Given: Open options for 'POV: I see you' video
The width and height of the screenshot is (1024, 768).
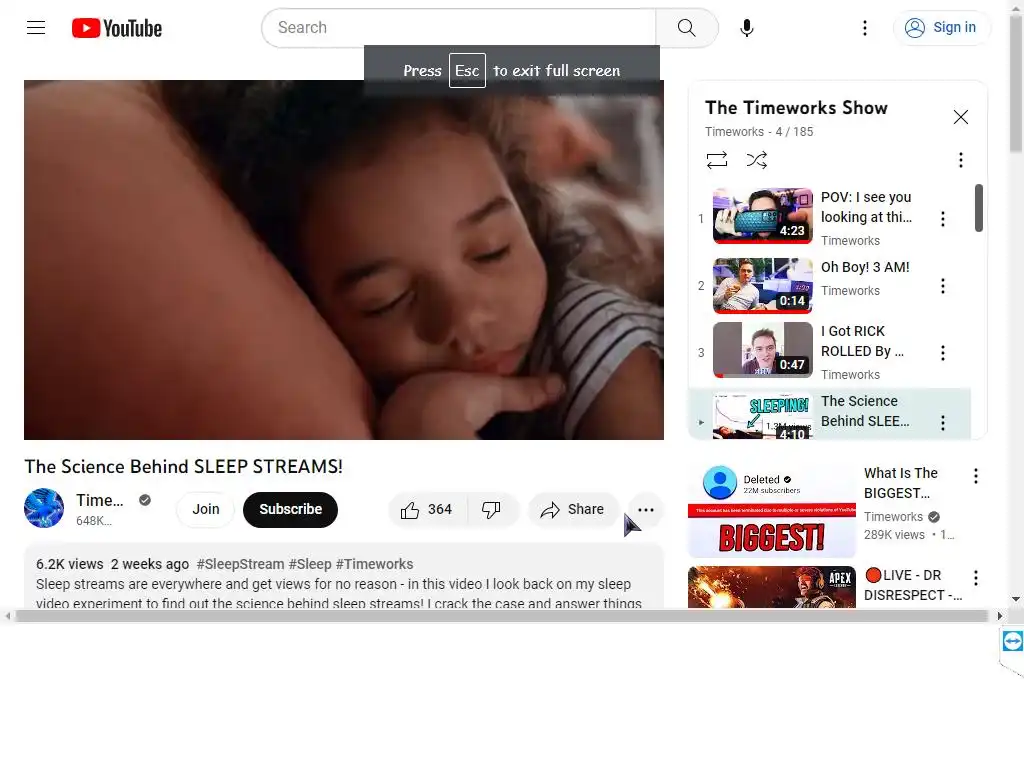Looking at the screenshot, I should (x=942, y=219).
